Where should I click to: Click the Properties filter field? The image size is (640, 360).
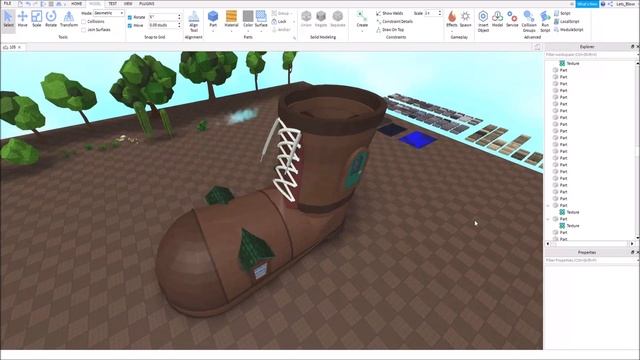click(589, 260)
